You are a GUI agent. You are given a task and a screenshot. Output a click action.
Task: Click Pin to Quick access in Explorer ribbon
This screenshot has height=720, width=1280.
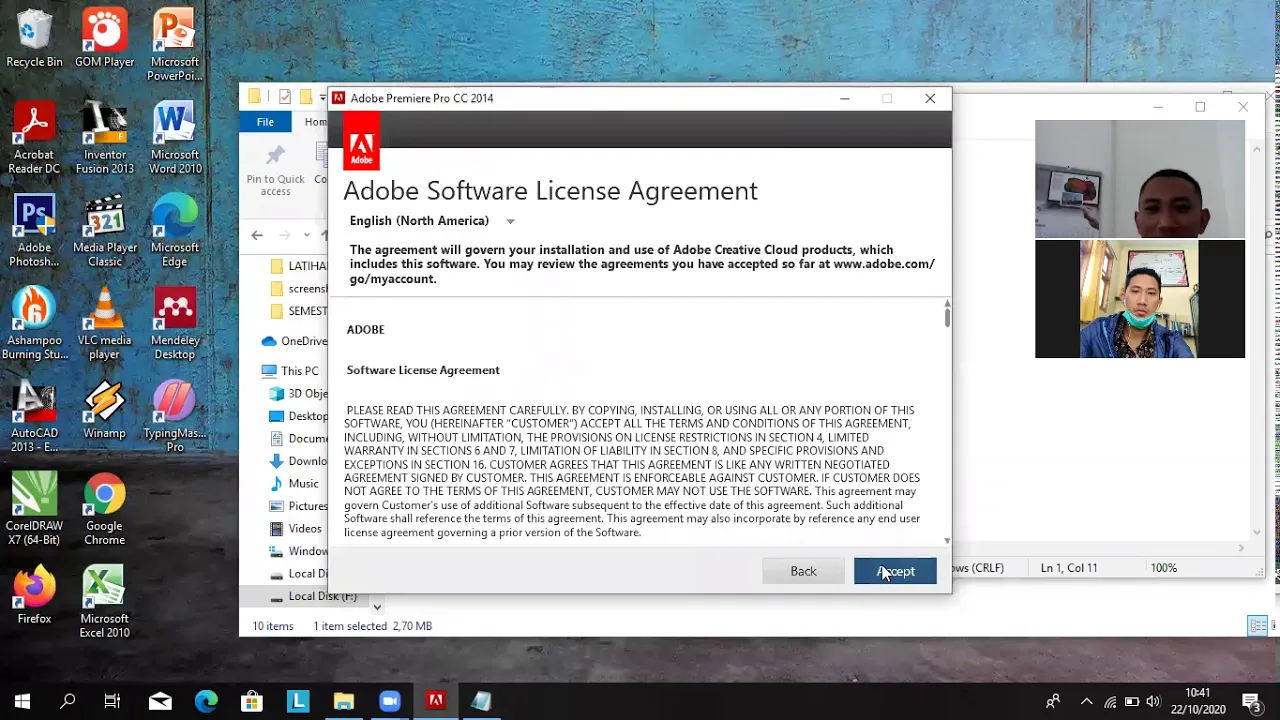(x=275, y=171)
